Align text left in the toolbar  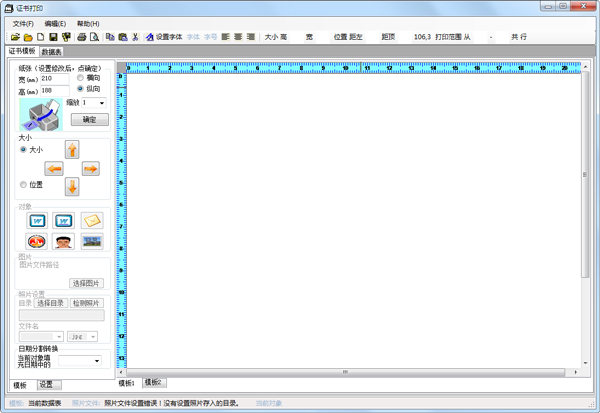point(226,37)
